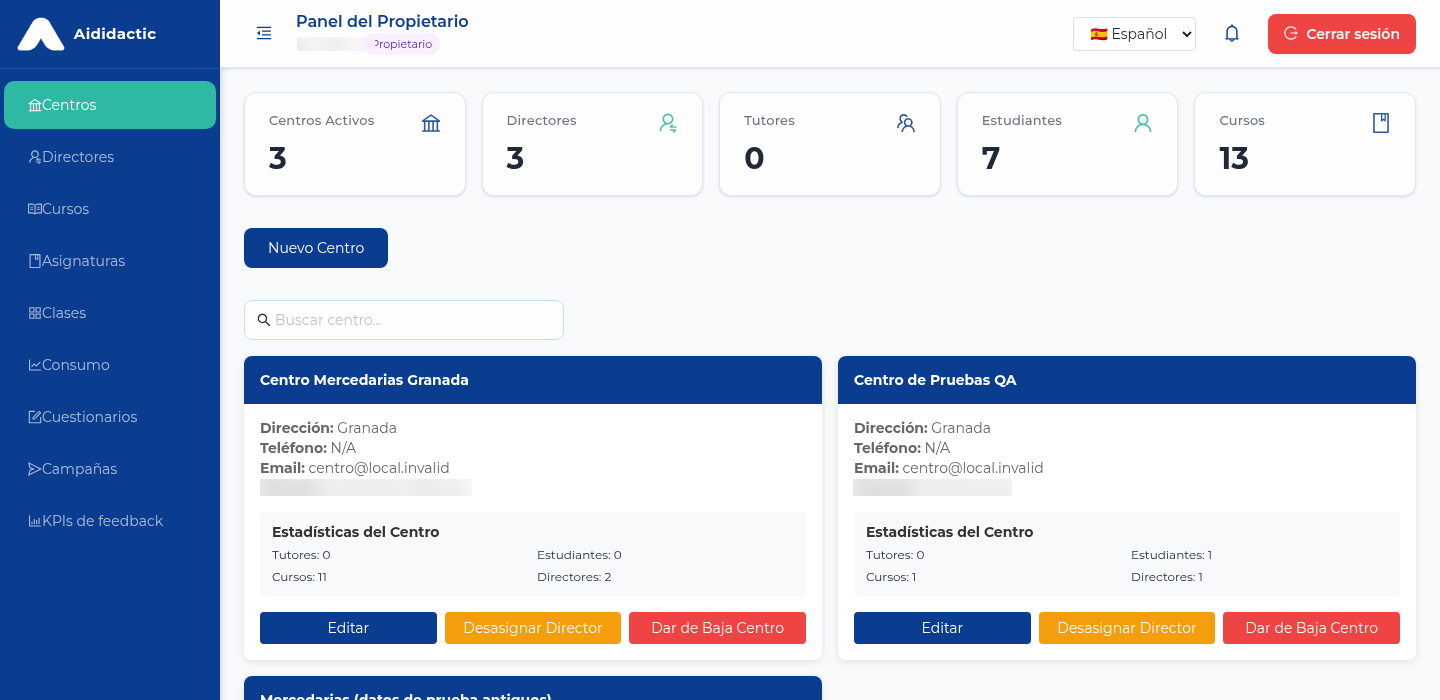Click the Cursos count 13

pyautogui.click(x=1234, y=158)
